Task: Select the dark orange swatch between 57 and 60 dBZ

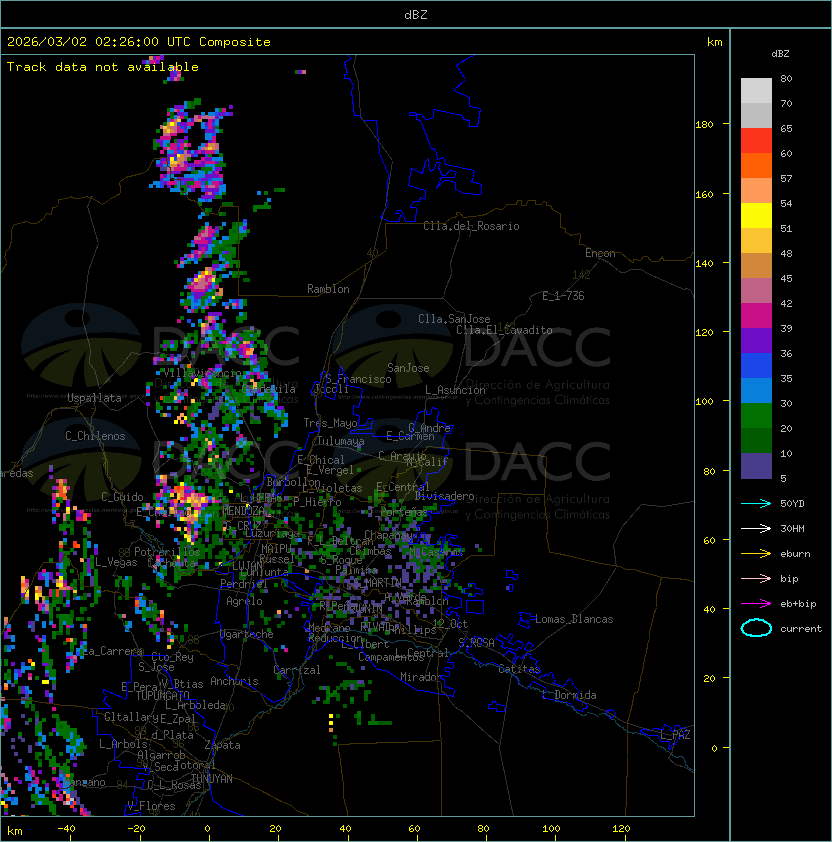Action: (756, 166)
